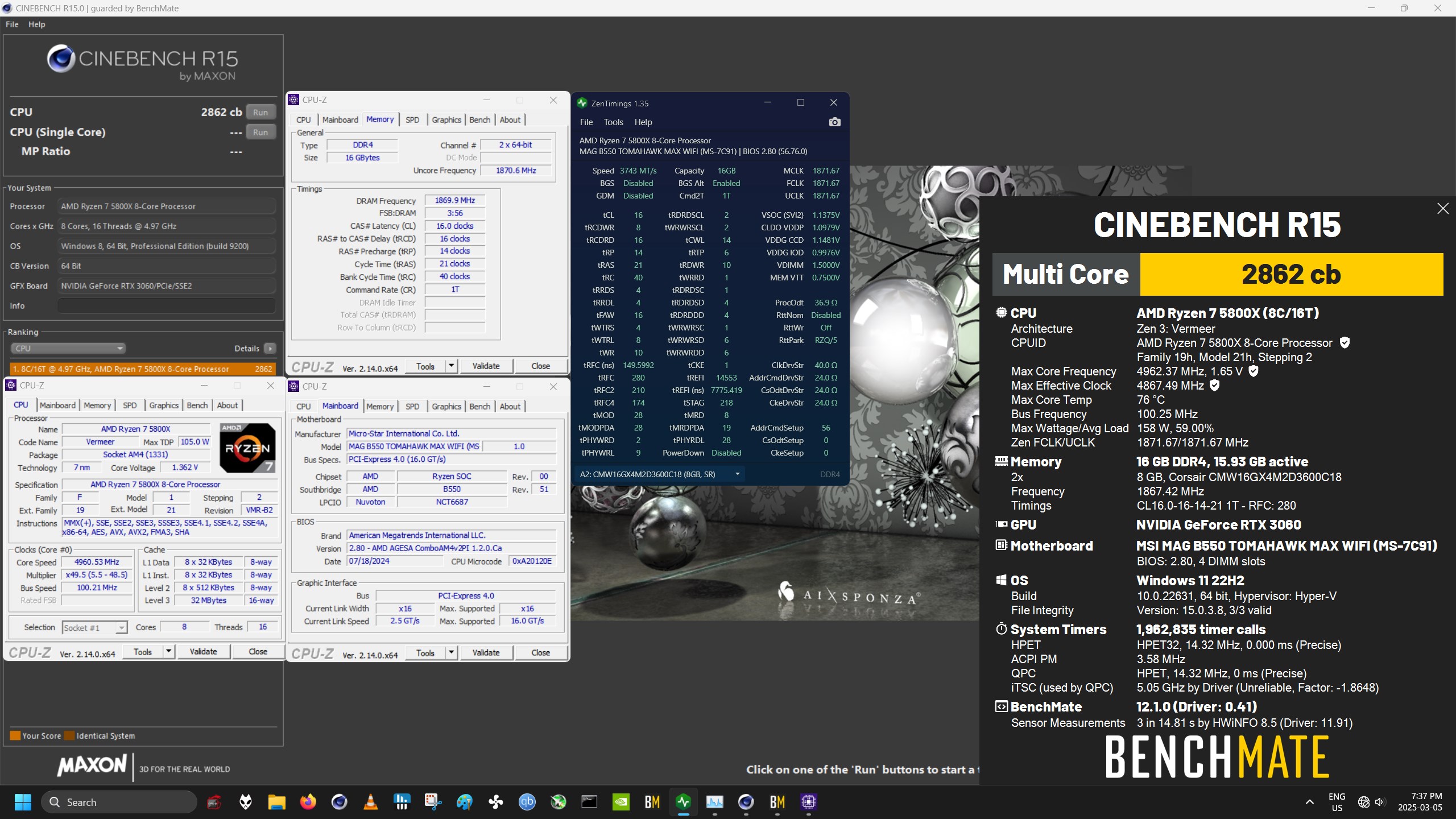Switch to Bench tab in CPU-Z Ryzen logo window
This screenshot has width=1456, height=819.
(x=197, y=405)
